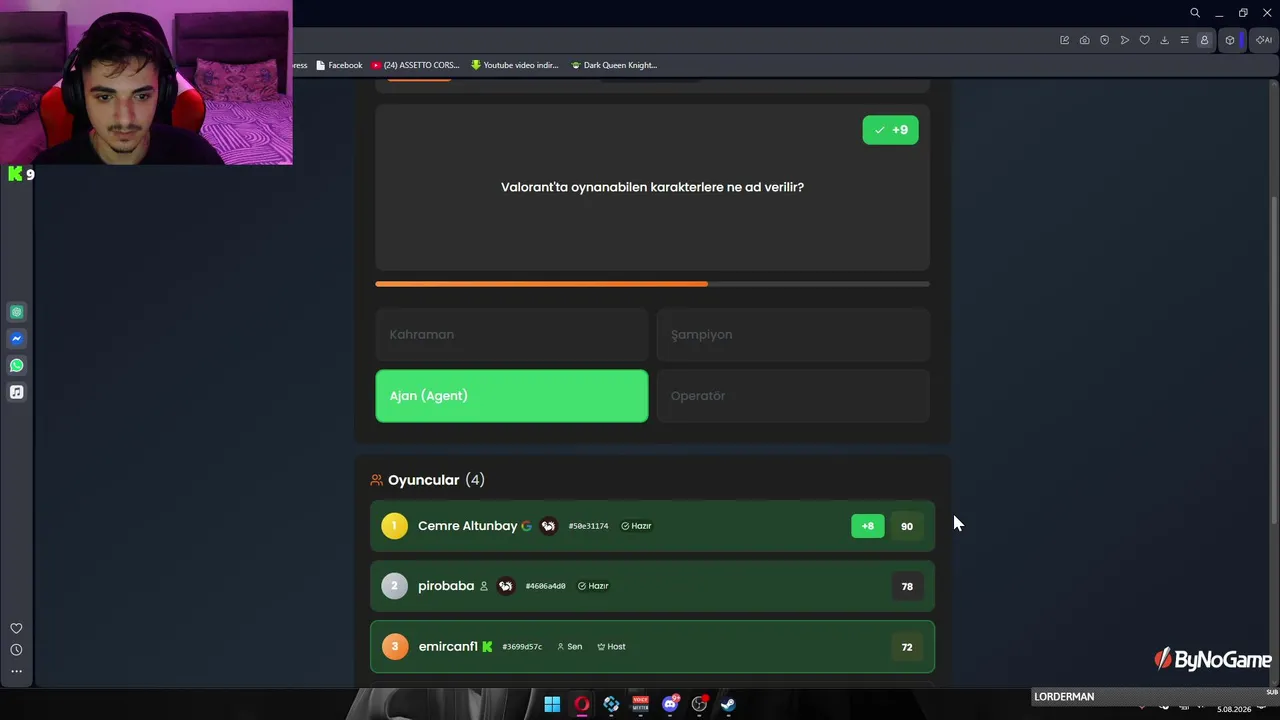Click the Host label on emircanf1
Viewport: 1280px width, 720px height.
[x=611, y=647]
